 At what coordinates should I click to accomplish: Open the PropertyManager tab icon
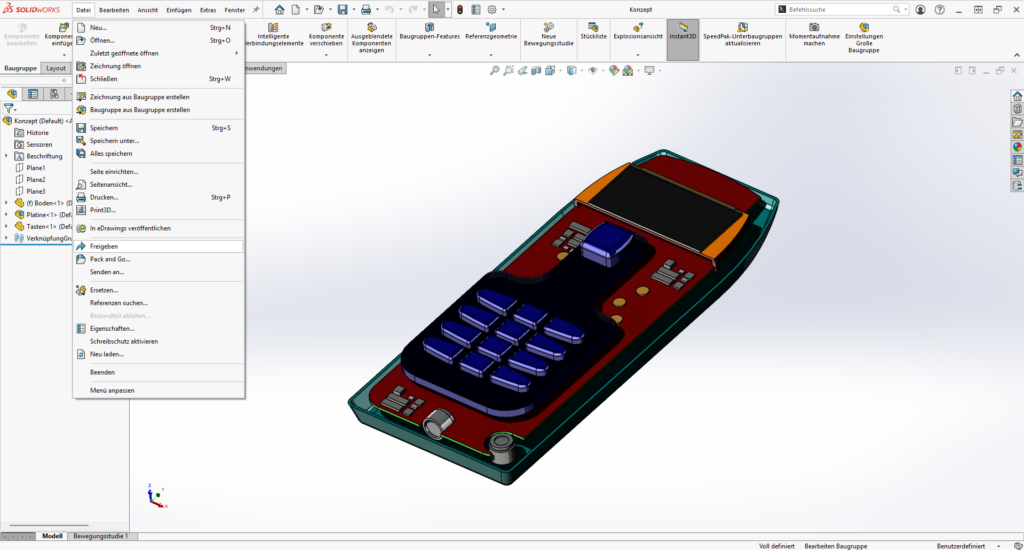coord(33,94)
